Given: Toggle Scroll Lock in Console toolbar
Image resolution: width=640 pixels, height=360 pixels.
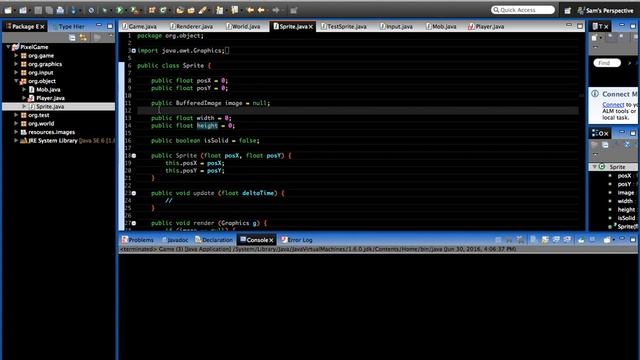Looking at the screenshot, I should [x=545, y=240].
